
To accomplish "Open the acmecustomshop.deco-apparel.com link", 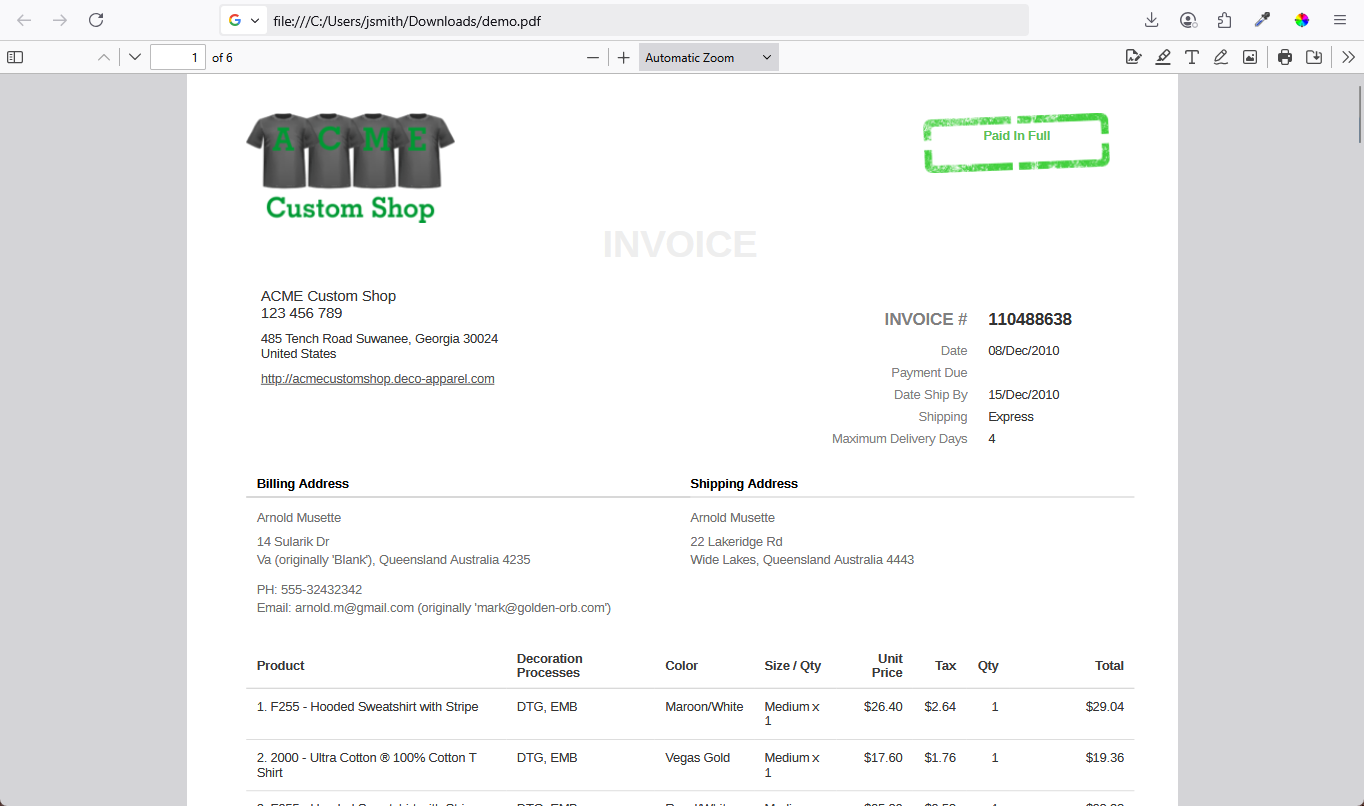I will click(x=377, y=379).
